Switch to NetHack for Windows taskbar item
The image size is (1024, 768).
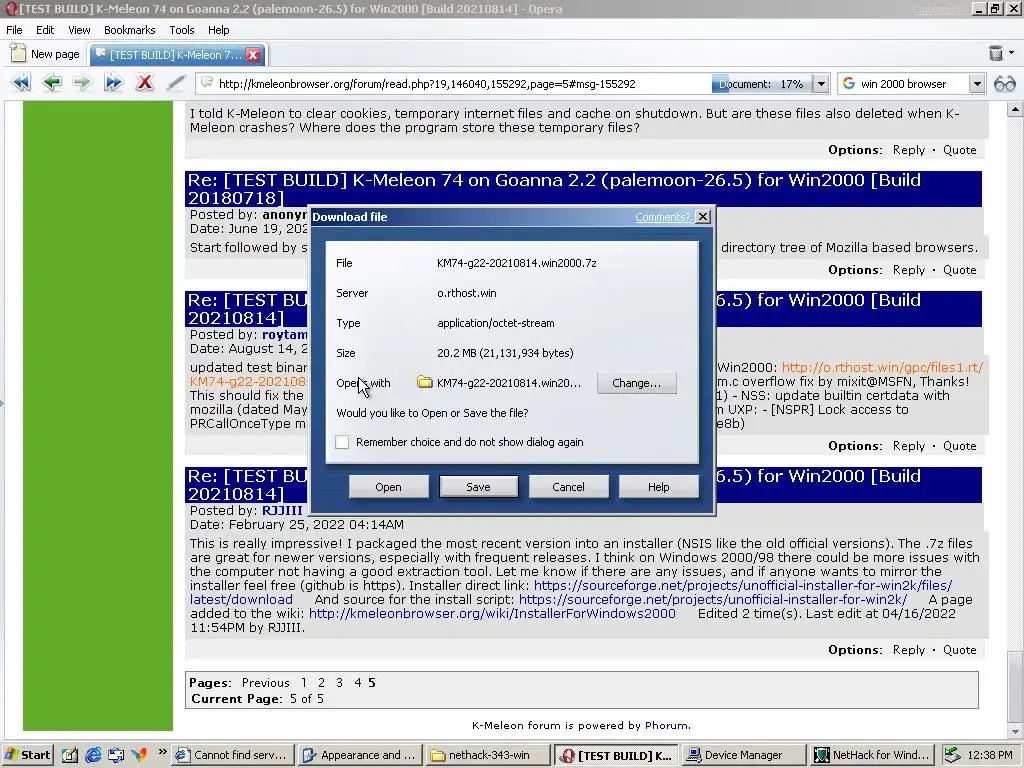(872, 755)
